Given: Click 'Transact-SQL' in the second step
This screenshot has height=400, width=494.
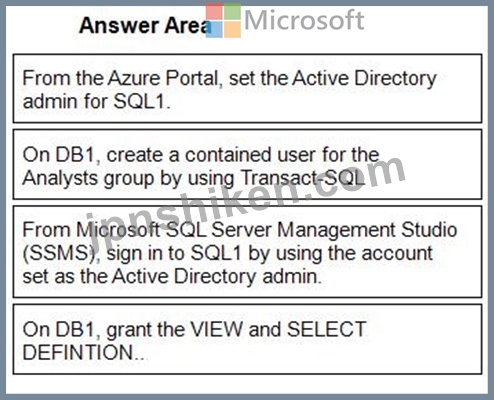Looking at the screenshot, I should 303,178.
